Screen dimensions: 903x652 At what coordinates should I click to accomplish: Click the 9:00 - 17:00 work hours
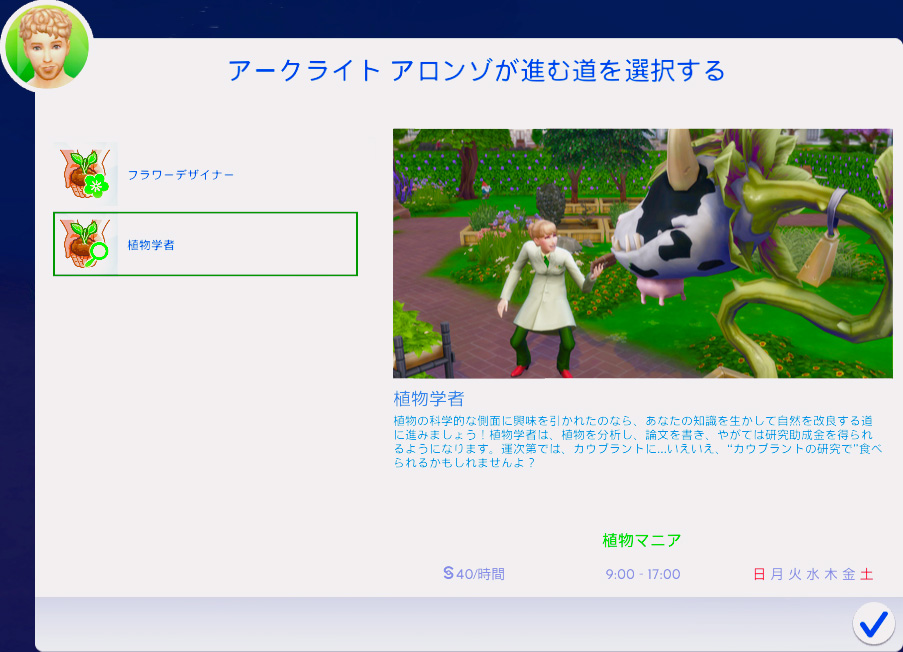click(642, 574)
